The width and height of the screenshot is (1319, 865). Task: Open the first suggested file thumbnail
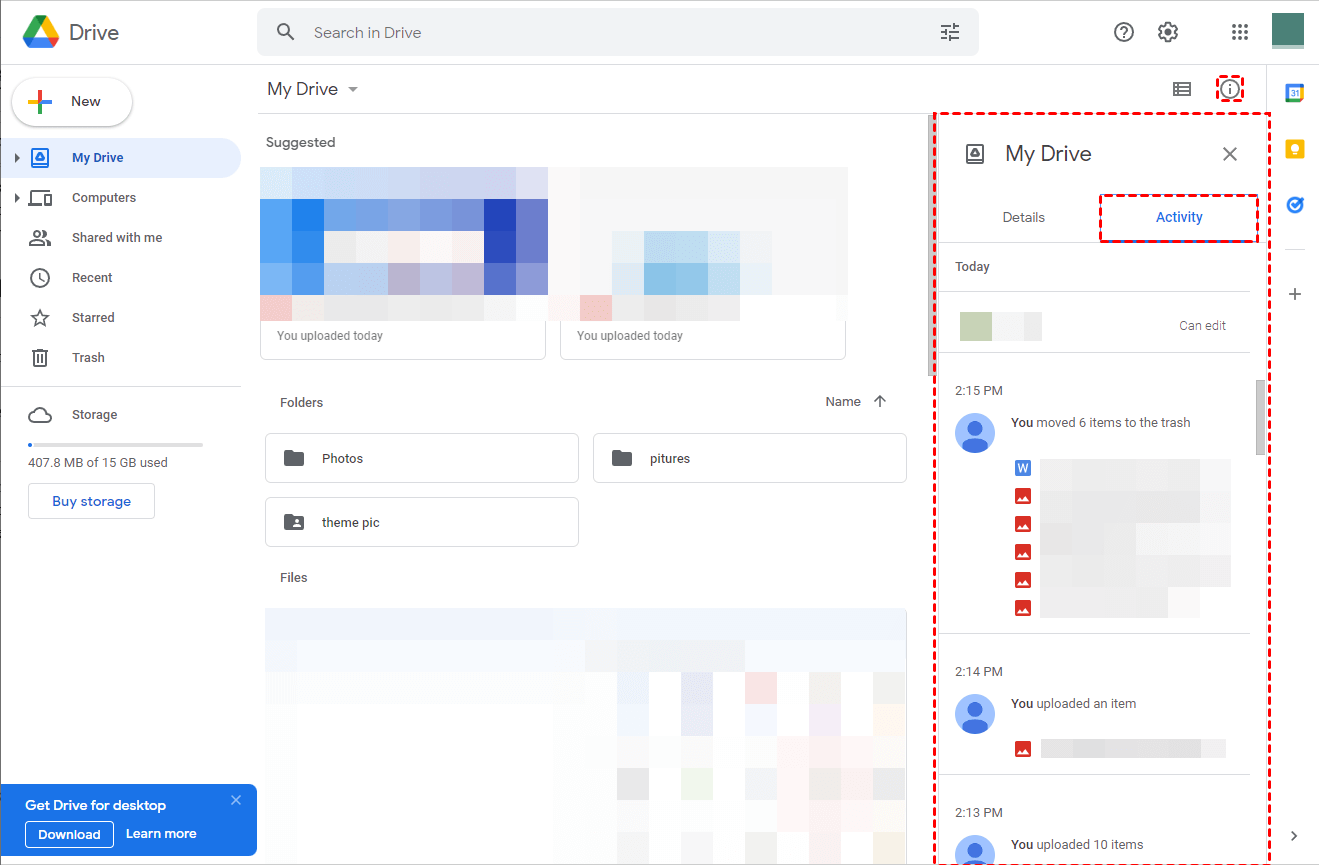coord(403,263)
